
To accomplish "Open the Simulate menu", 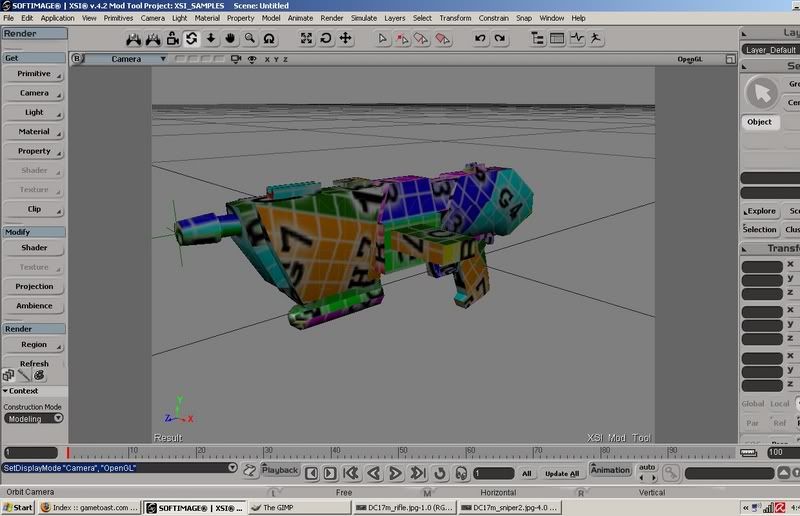I will coord(364,18).
